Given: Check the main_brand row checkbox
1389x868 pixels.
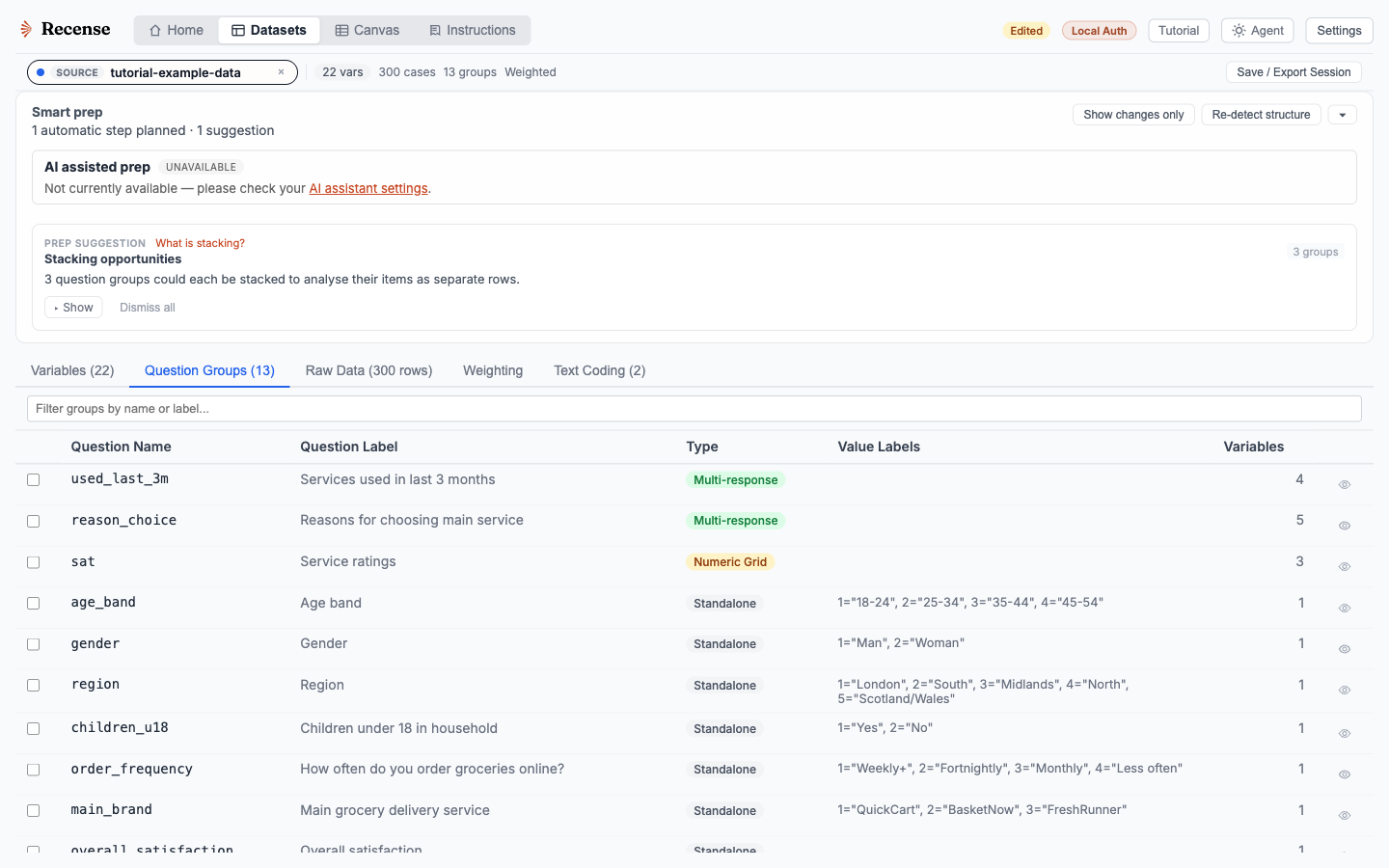Looking at the screenshot, I should point(34,810).
